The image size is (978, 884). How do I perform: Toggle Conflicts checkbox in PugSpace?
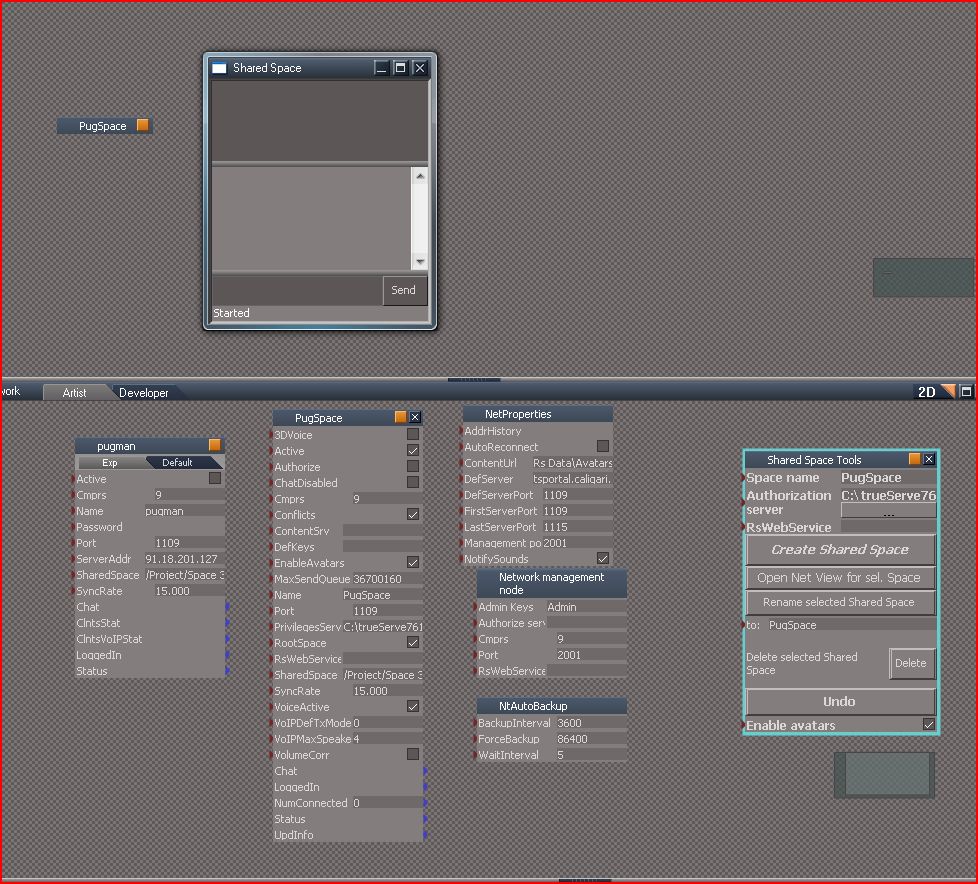tap(412, 514)
